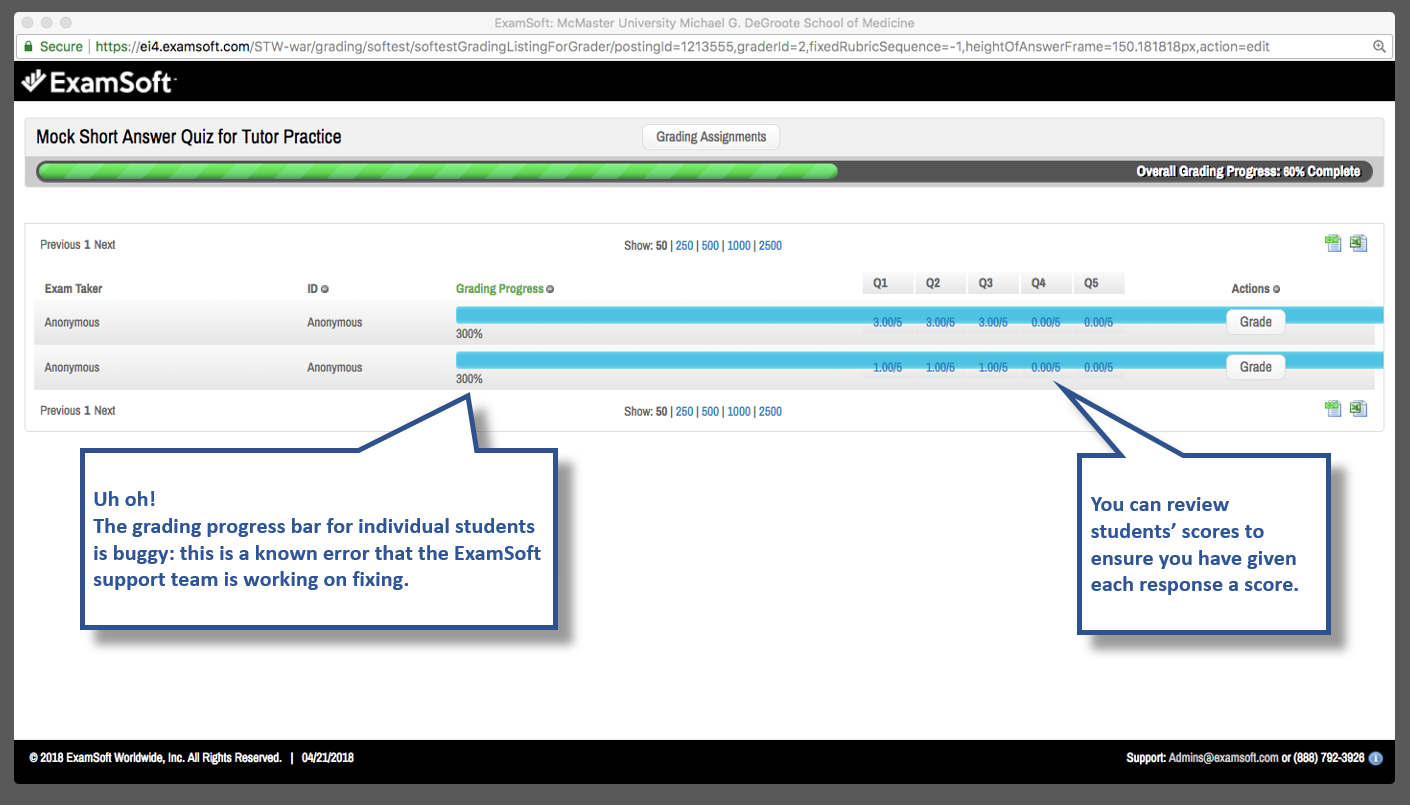Show 2500 rows using link above the table
This screenshot has width=1410, height=805.
click(770, 246)
